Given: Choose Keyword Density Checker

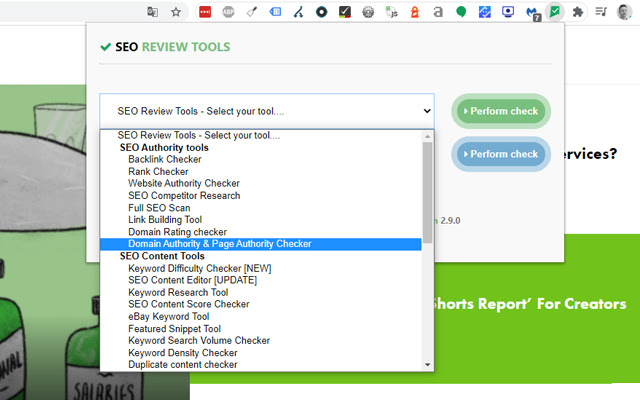Looking at the screenshot, I should tap(260, 353).
